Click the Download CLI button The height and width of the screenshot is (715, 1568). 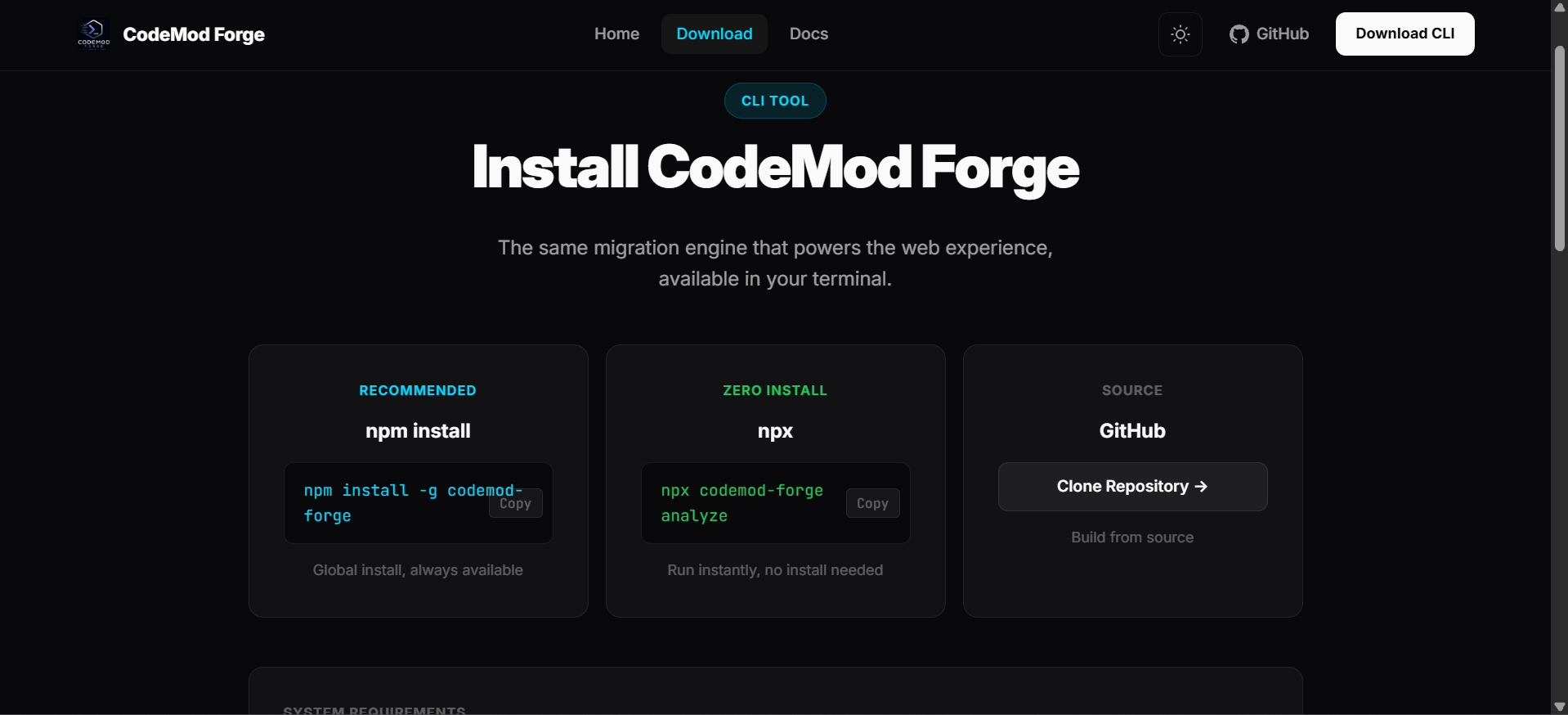1404,34
